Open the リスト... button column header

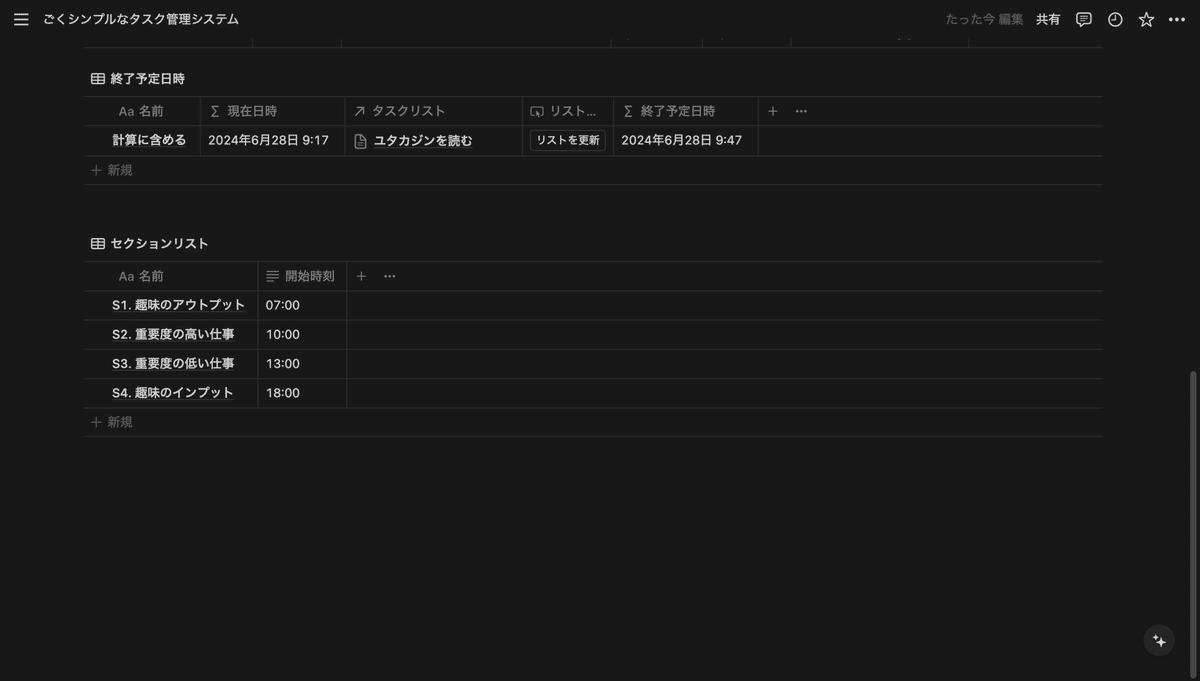pyautogui.click(x=567, y=111)
